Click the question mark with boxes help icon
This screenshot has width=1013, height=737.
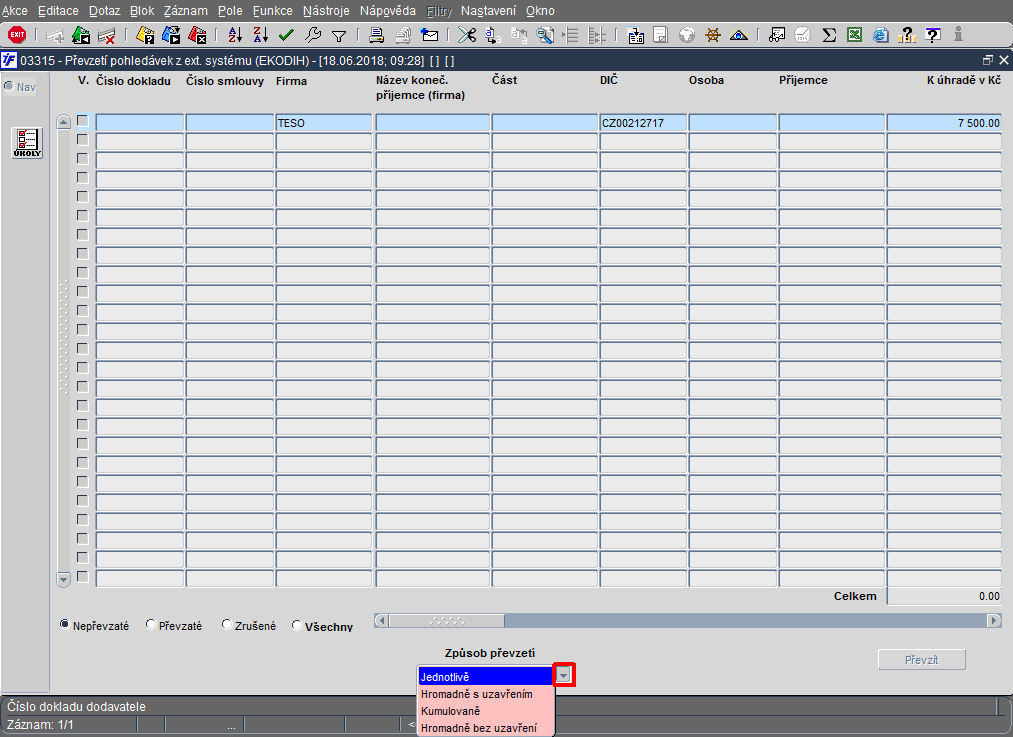tap(906, 35)
